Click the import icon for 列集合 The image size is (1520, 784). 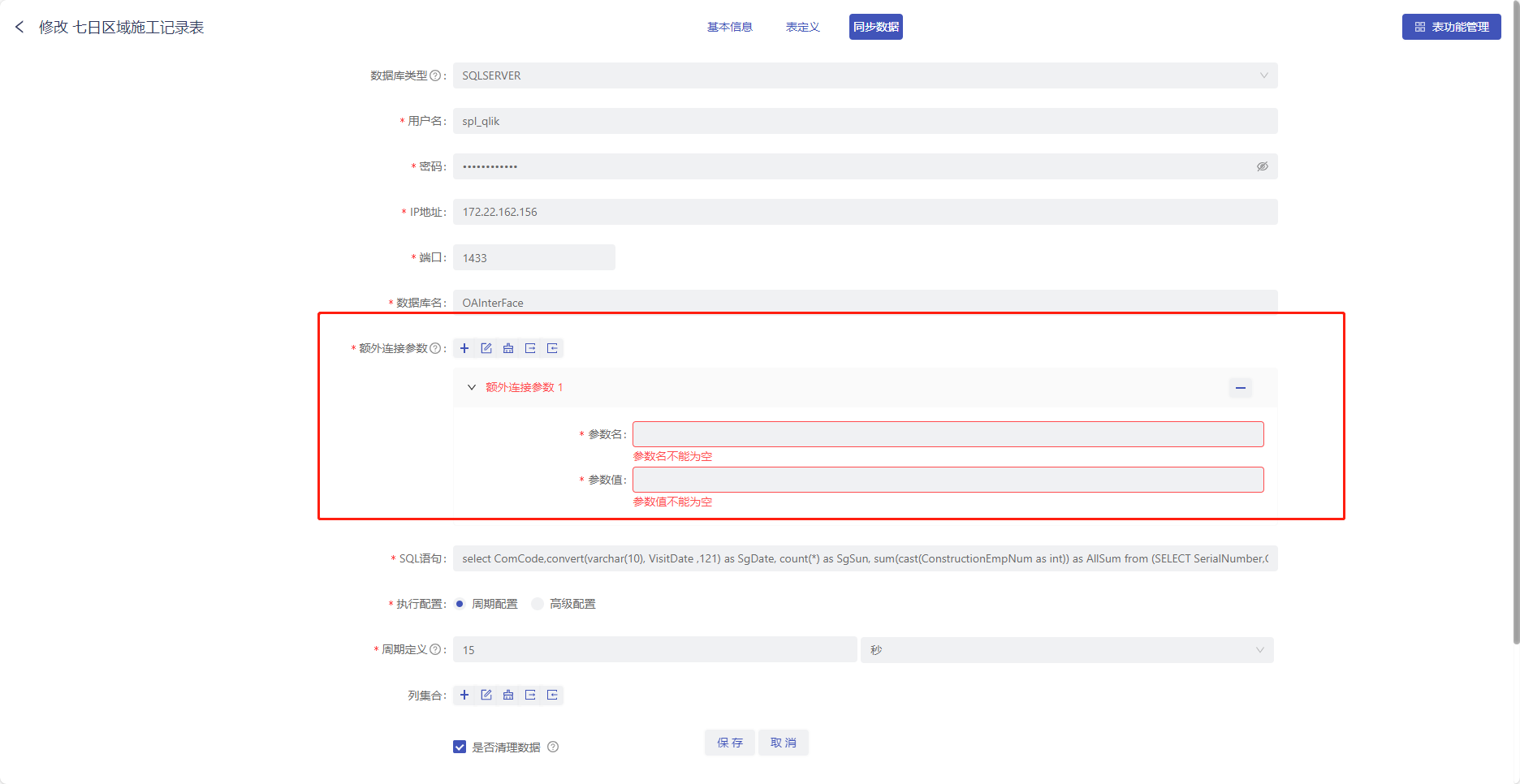click(x=552, y=695)
